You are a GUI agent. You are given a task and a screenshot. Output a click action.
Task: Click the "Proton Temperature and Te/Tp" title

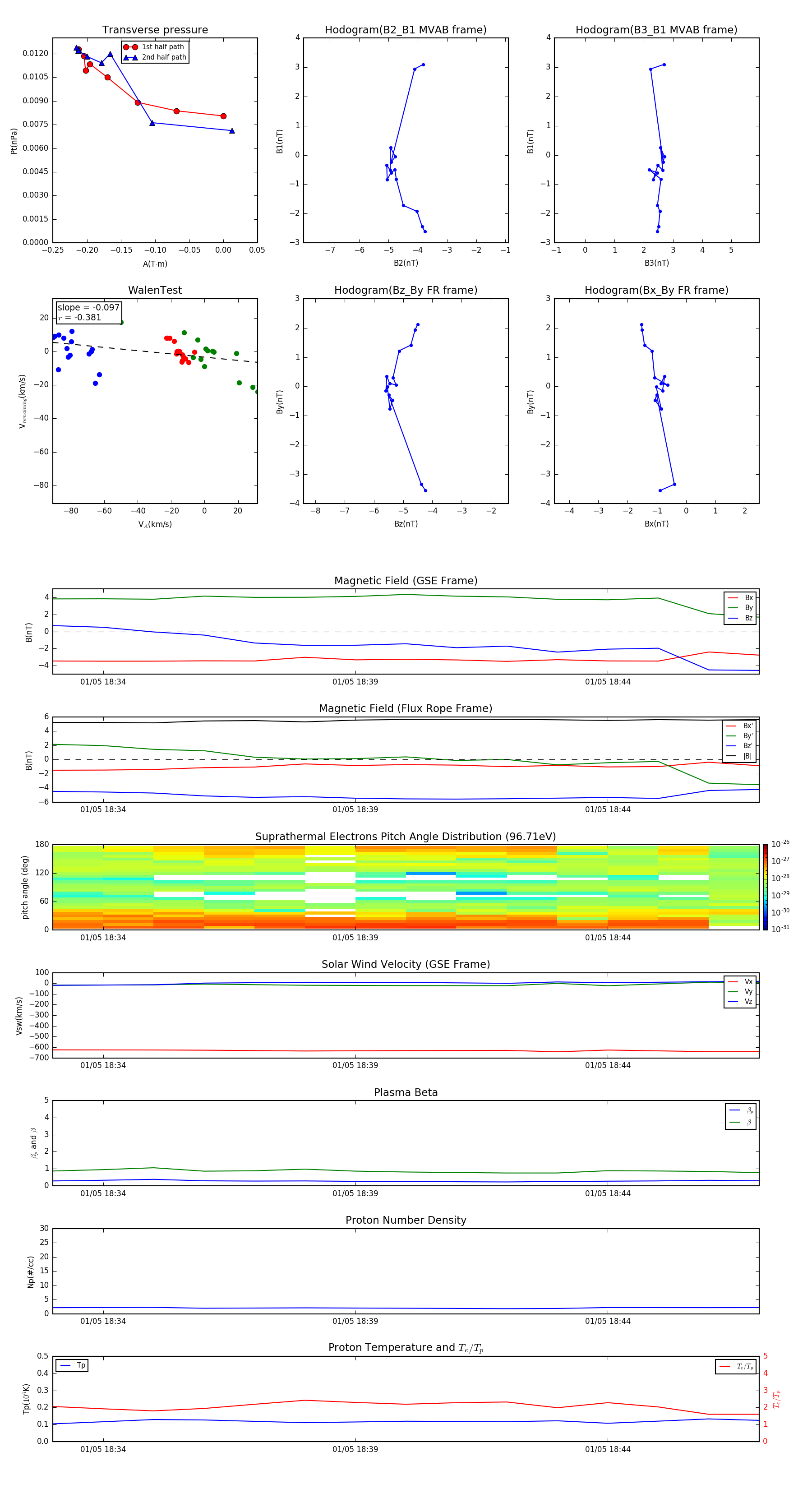point(406,1348)
